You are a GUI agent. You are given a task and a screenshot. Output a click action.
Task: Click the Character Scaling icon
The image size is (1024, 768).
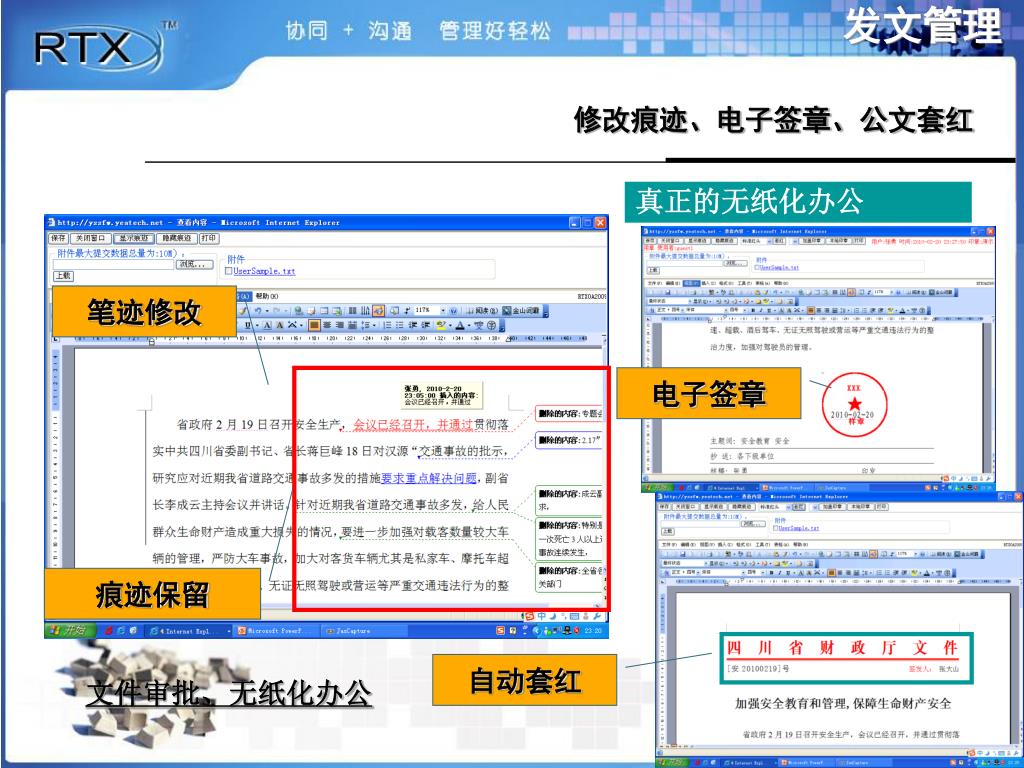(x=293, y=325)
